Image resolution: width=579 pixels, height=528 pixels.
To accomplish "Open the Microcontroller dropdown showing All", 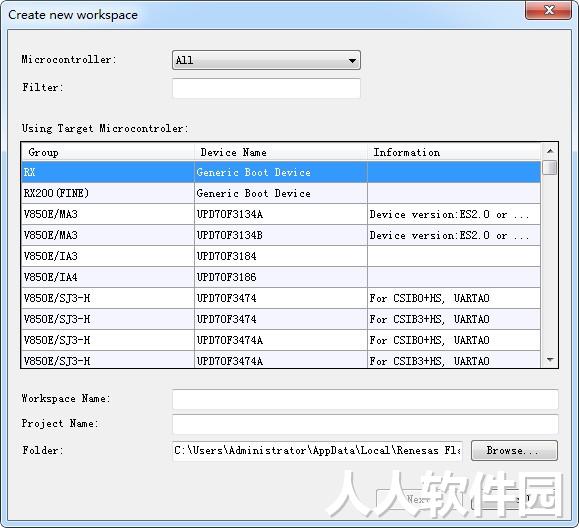I will tap(266, 60).
